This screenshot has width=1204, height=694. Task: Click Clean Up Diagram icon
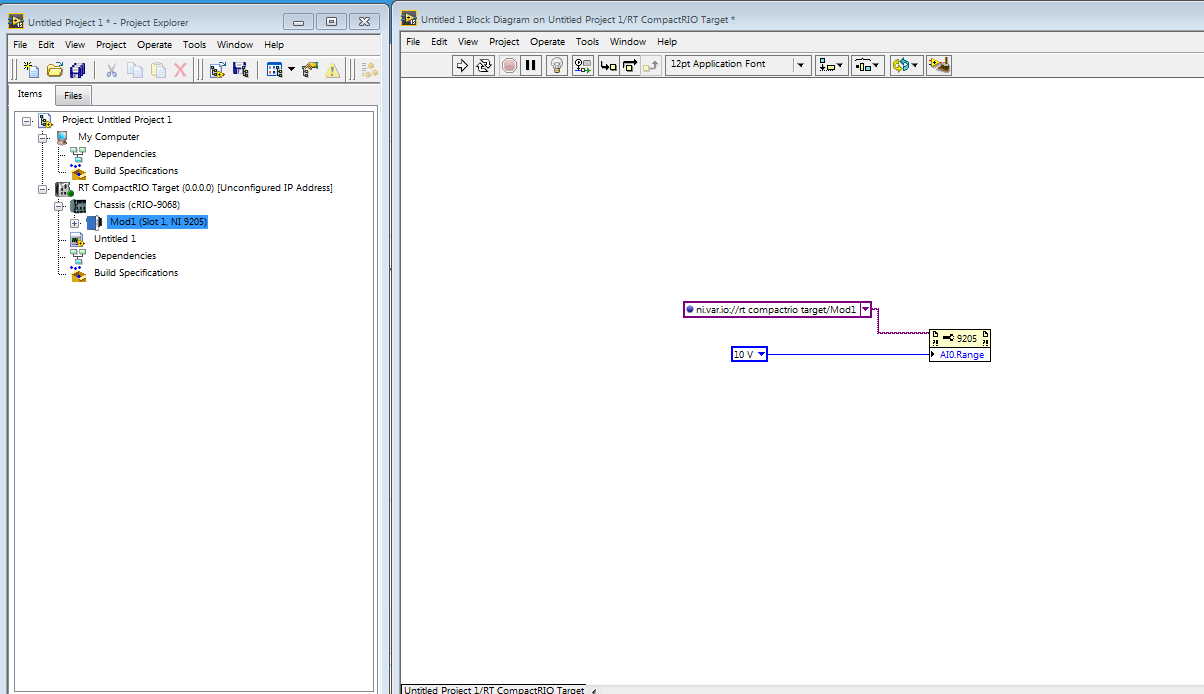(x=938, y=65)
